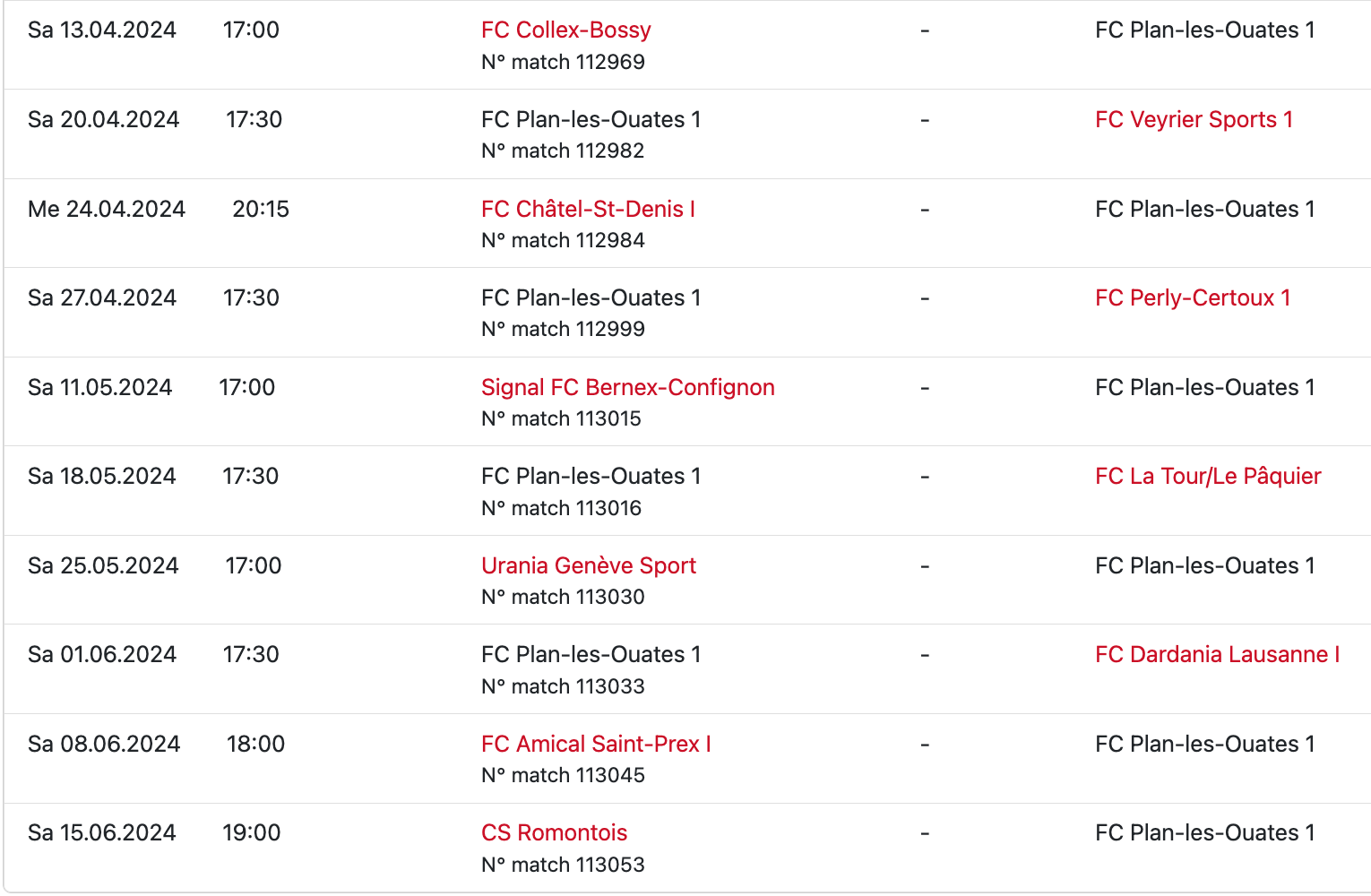The width and height of the screenshot is (1371, 896).
Task: Click the 19:00 kickoff time
Action: click(252, 833)
